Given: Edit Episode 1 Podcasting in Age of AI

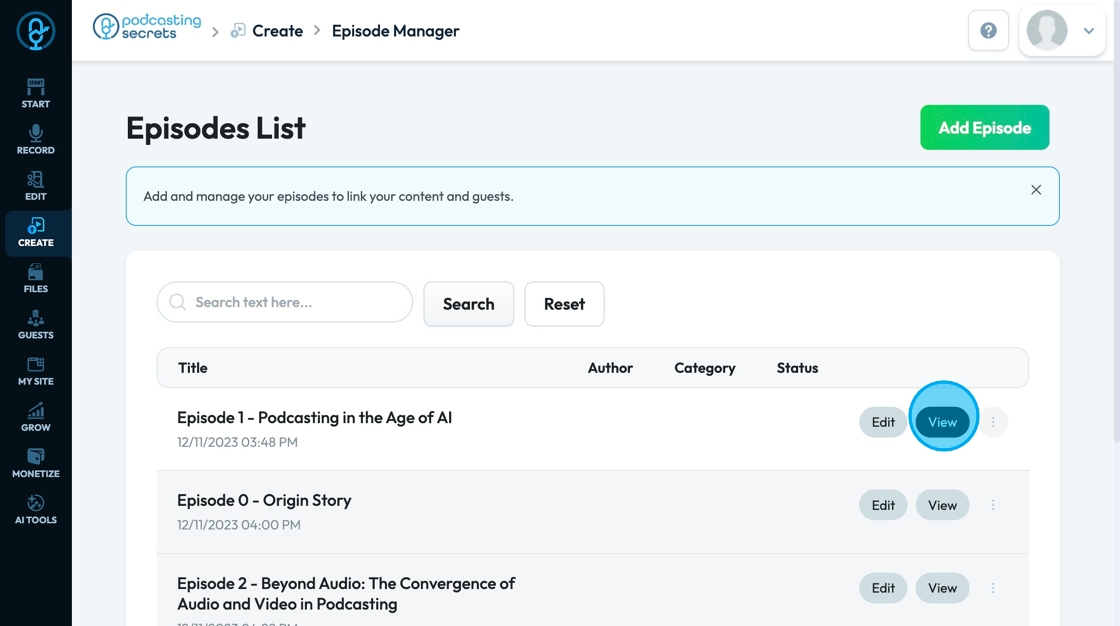Looking at the screenshot, I should tap(883, 422).
